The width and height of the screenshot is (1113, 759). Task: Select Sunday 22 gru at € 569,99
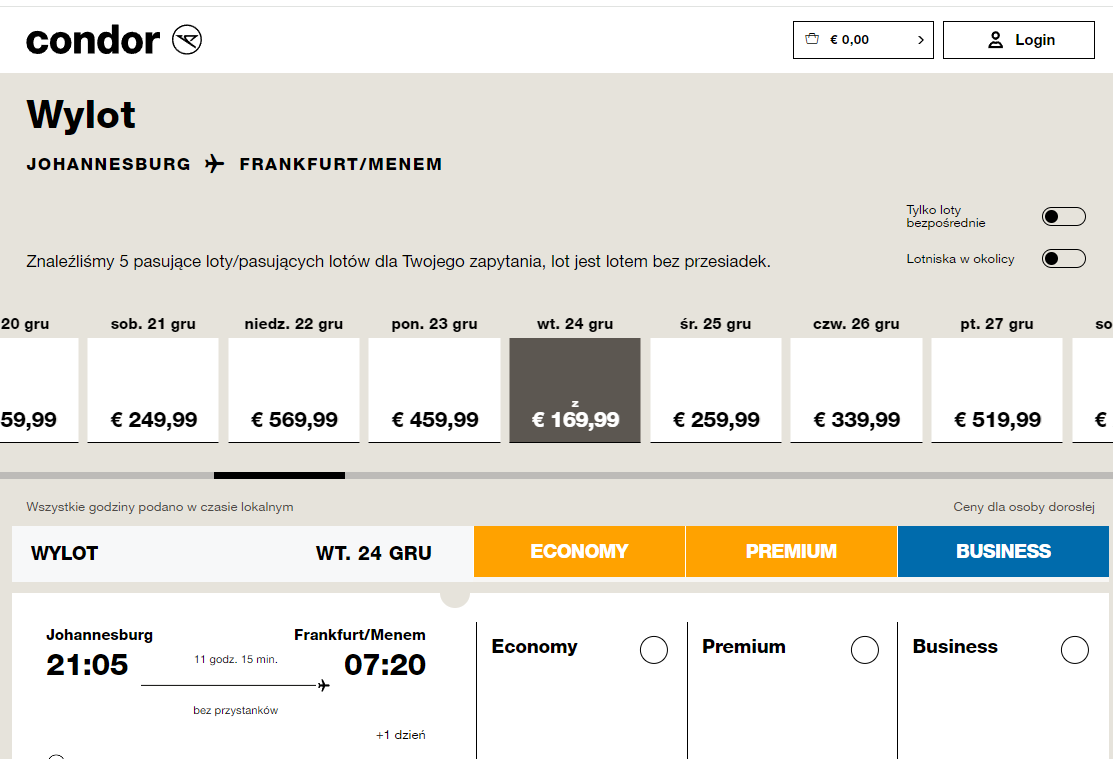(294, 391)
